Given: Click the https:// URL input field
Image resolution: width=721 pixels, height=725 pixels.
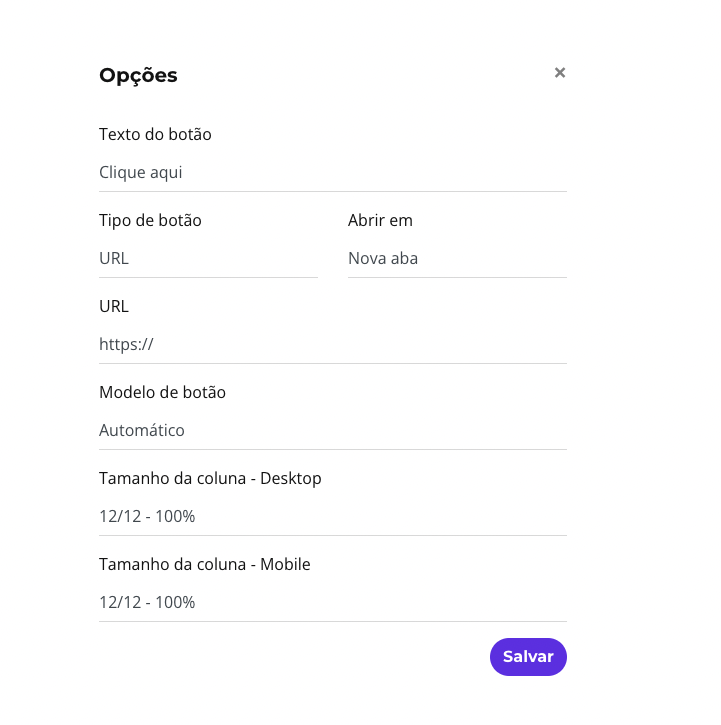Looking at the screenshot, I should tap(333, 344).
